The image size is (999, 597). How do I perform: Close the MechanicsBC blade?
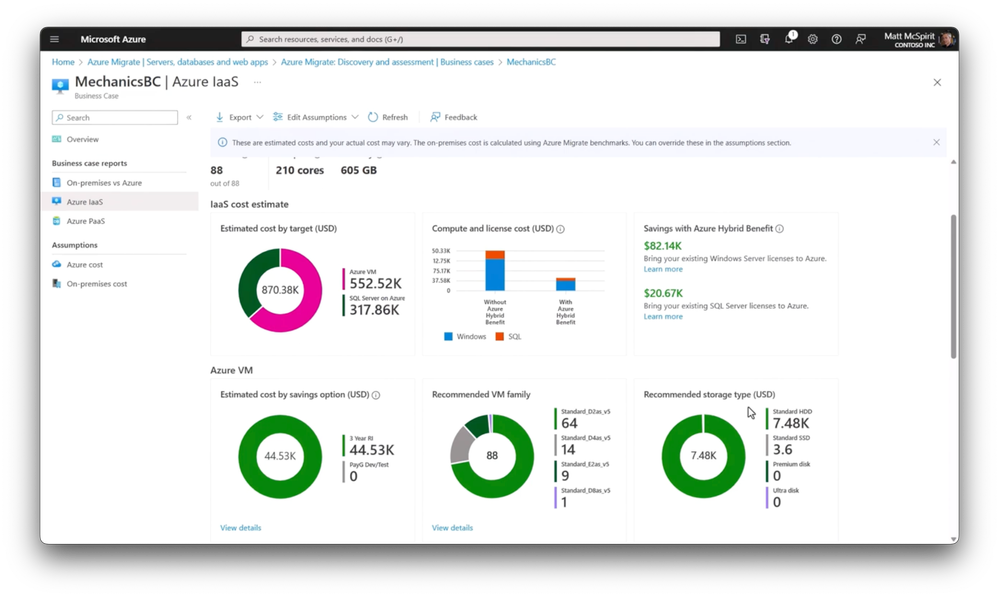[x=937, y=82]
